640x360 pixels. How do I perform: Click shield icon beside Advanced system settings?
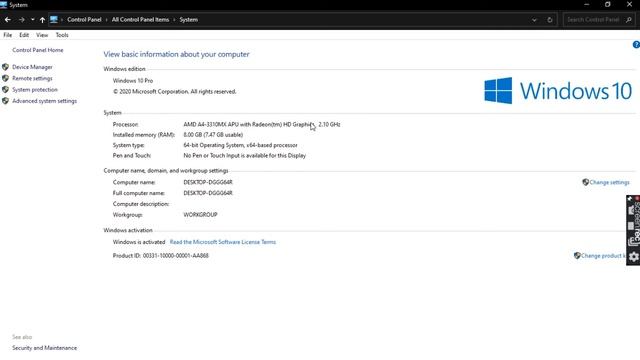(5, 101)
